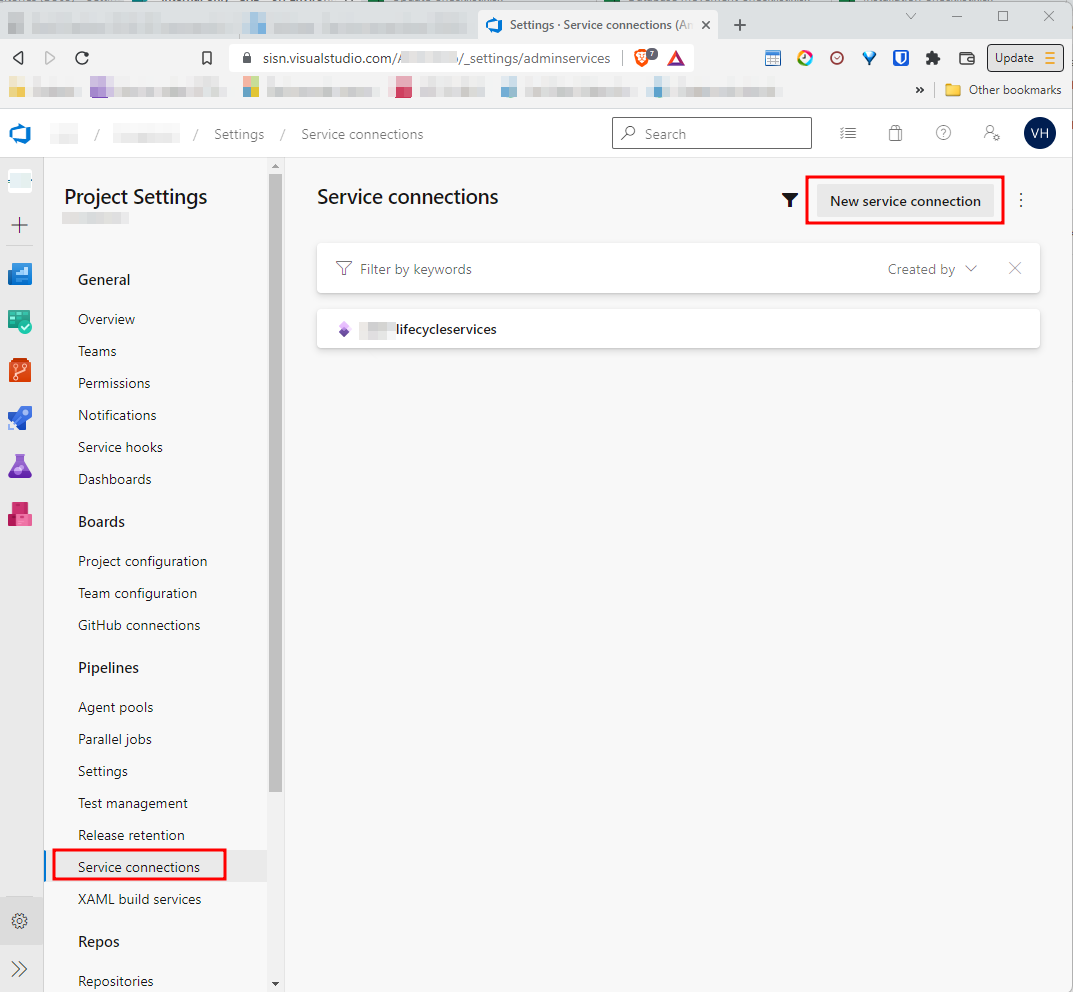Open the Help question mark icon
1073x992 pixels.
pos(943,133)
